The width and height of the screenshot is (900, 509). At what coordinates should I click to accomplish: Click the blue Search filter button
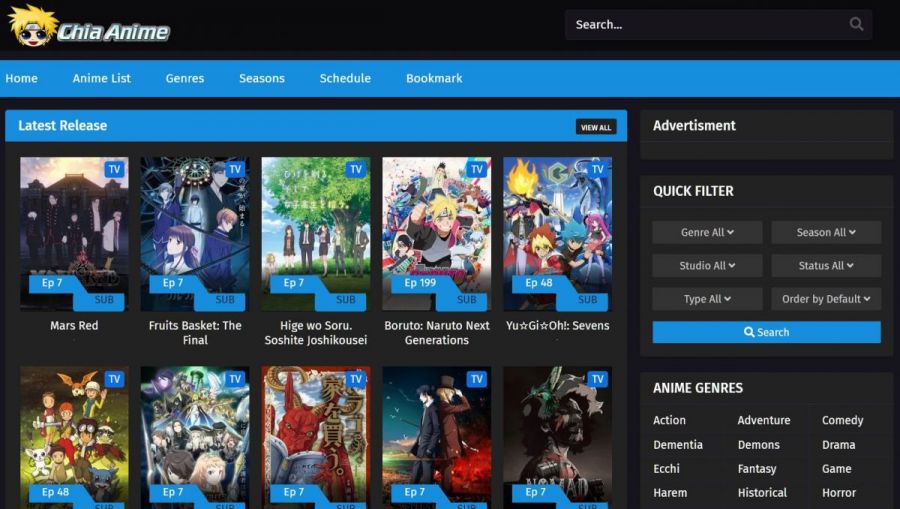click(x=766, y=332)
